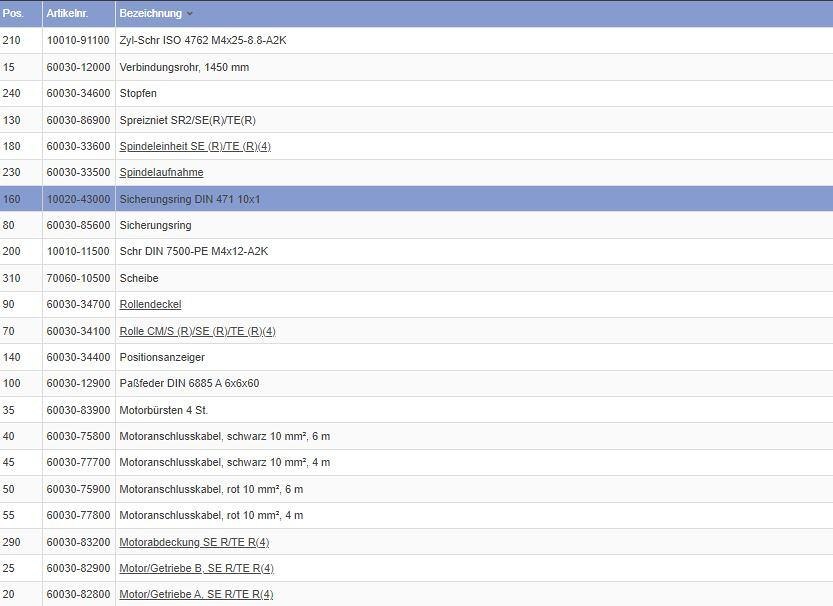Screen dimensions: 833x606
Task: Open the Rolle CM/S (R)/SE (R)/TE (R)(4) link
Action: [197, 331]
